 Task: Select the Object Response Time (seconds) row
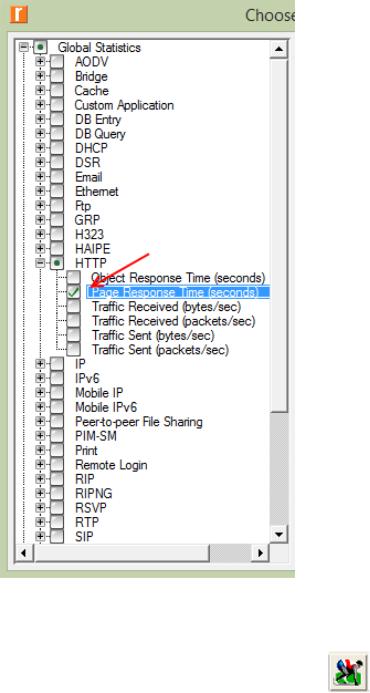coord(178,278)
